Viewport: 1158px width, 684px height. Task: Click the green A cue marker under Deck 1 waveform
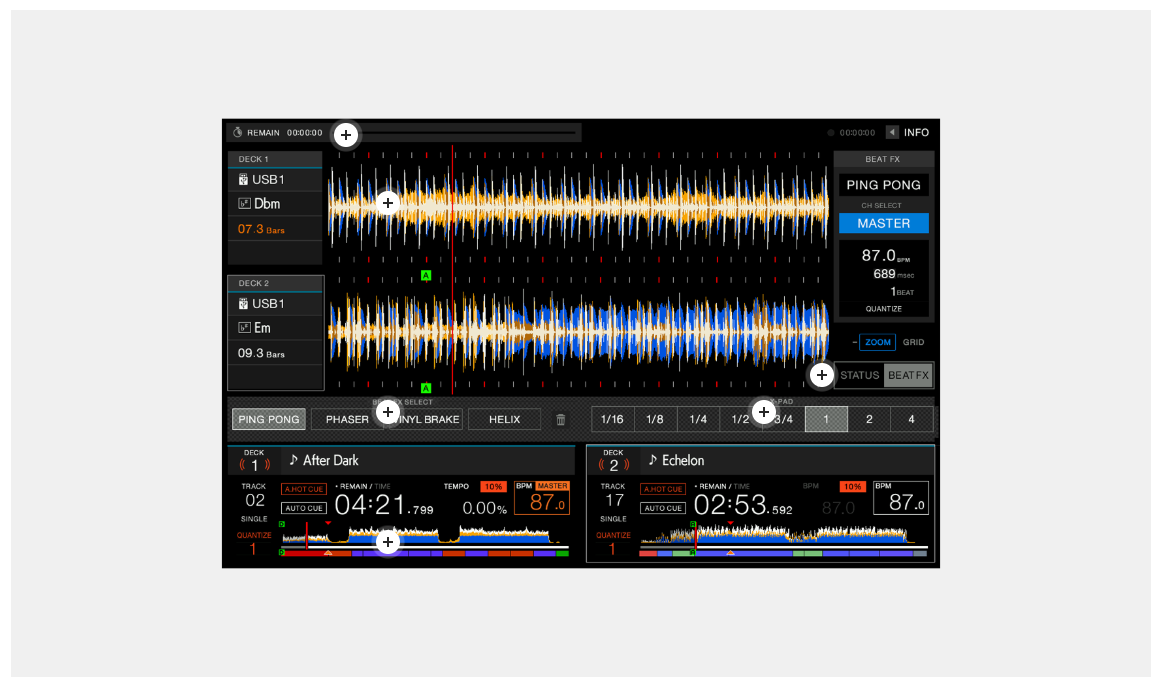(x=426, y=275)
